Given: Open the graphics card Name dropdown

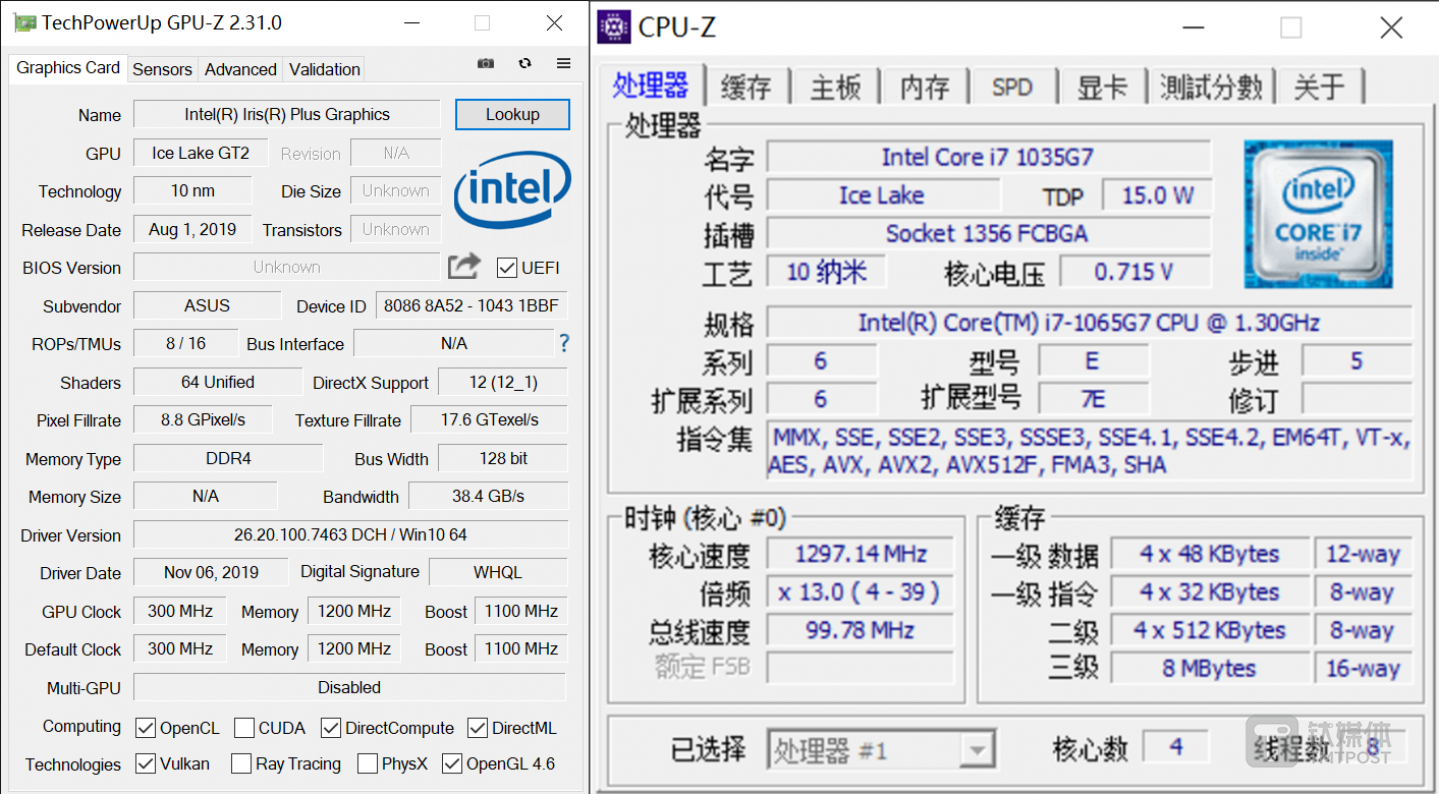Looking at the screenshot, I should point(286,114).
